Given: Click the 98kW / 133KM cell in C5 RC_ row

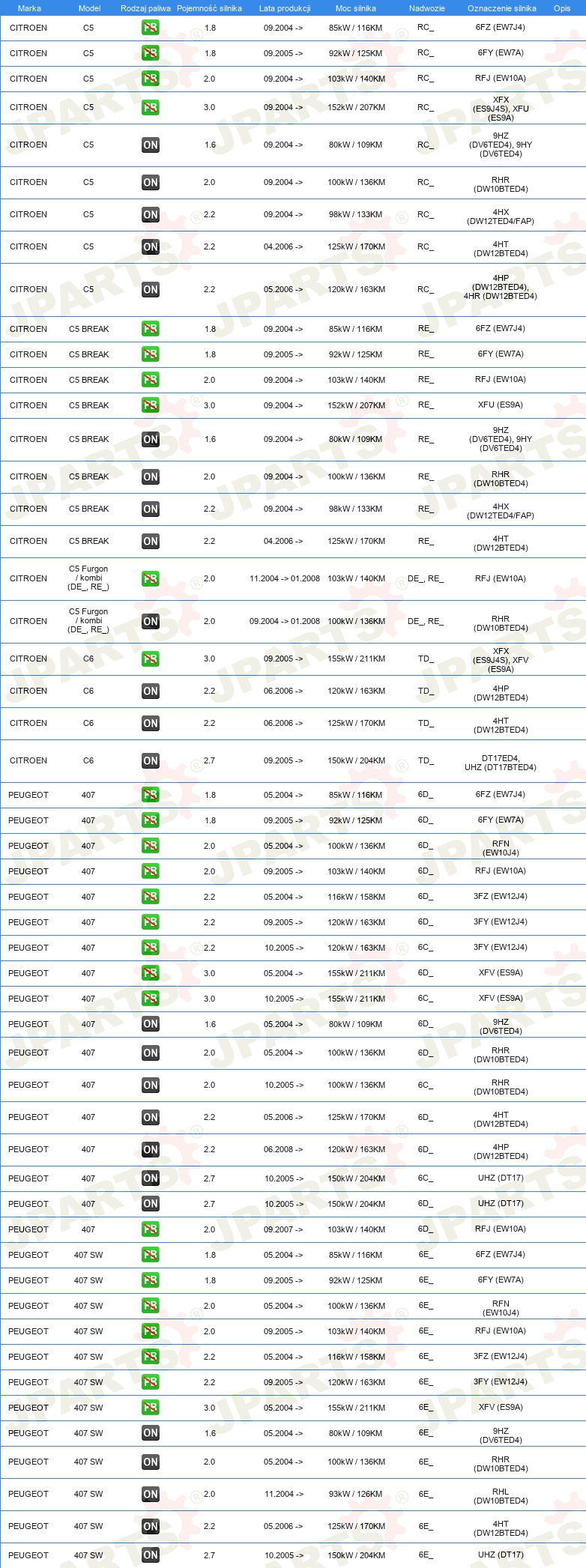Looking at the screenshot, I should coord(356,214).
